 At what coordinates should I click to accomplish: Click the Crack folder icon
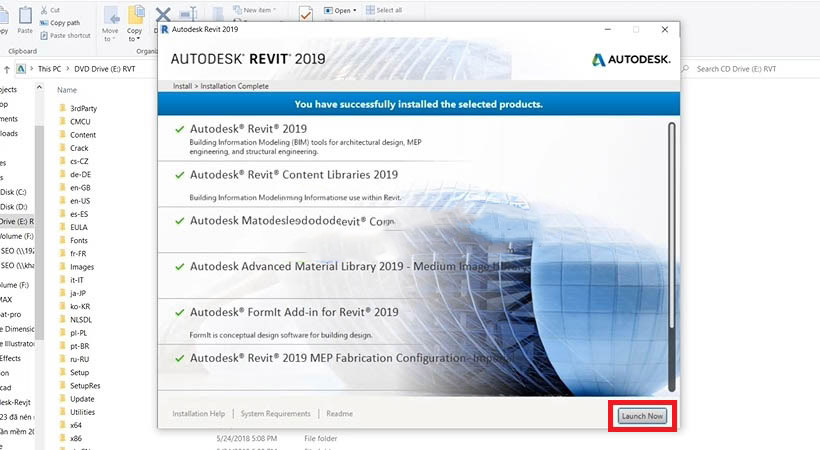(62, 148)
